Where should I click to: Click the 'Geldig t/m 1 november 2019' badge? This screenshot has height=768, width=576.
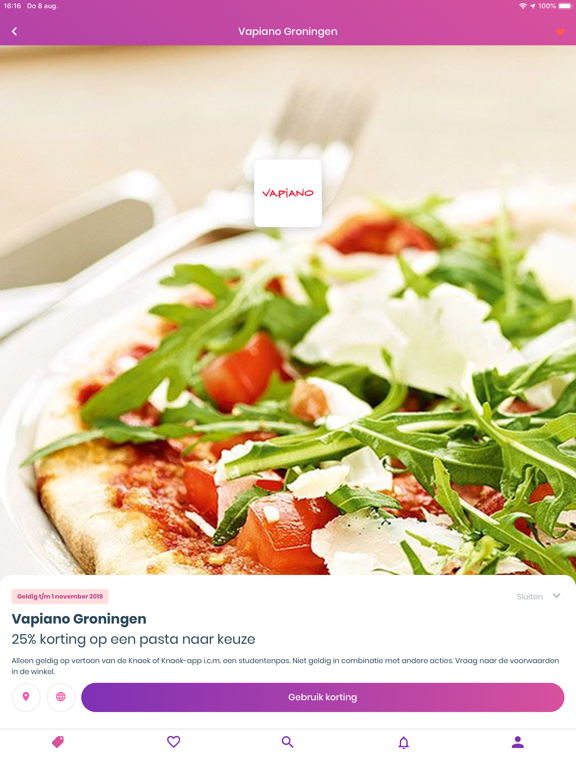click(60, 596)
